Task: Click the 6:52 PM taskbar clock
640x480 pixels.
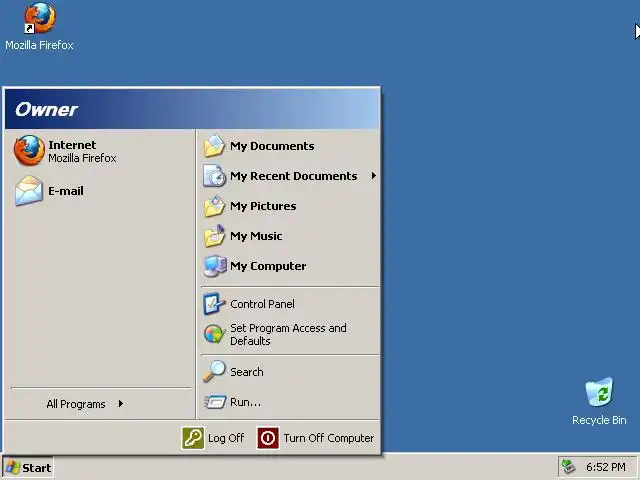Action: [x=606, y=467]
